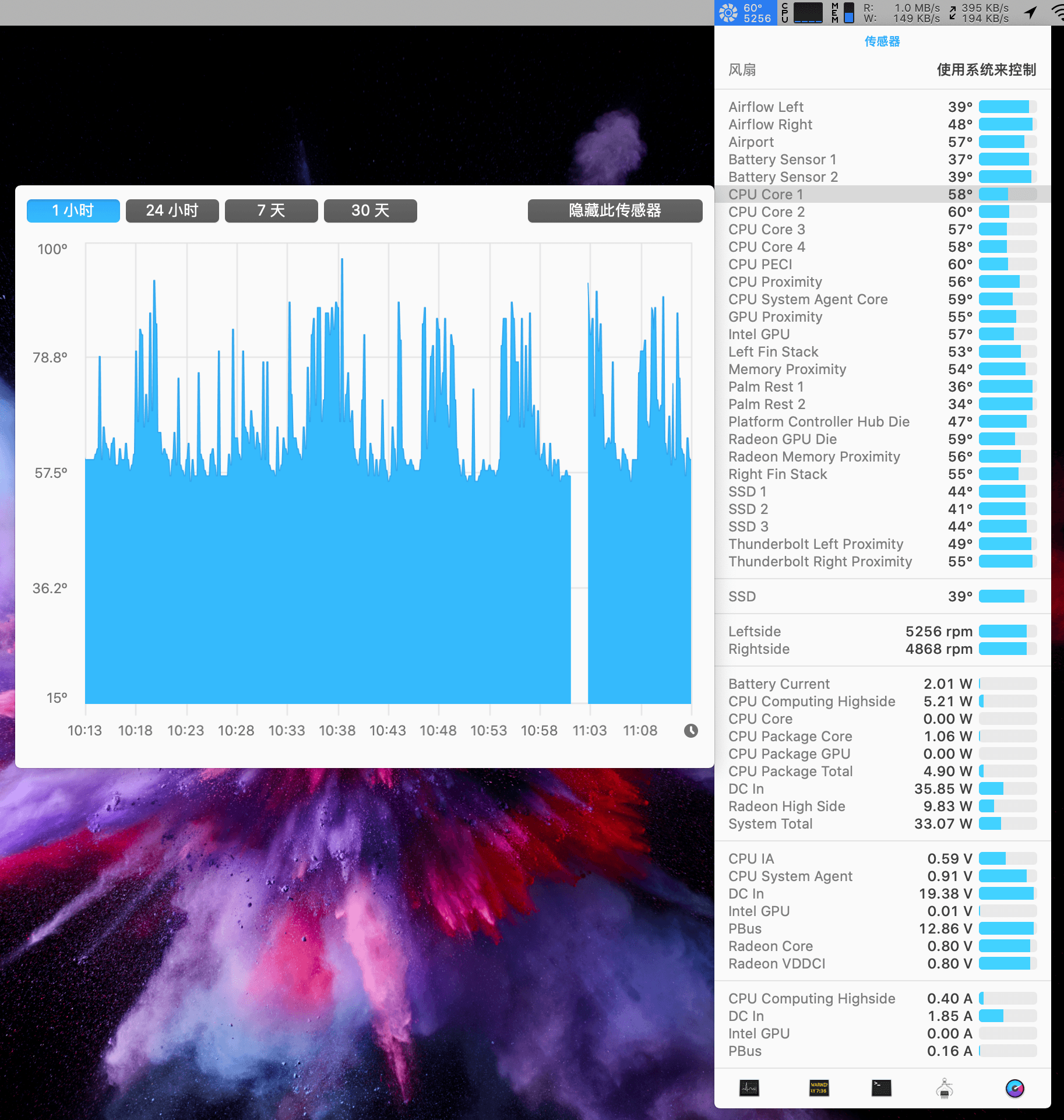Open the 风扇 fan control row

tap(883, 70)
